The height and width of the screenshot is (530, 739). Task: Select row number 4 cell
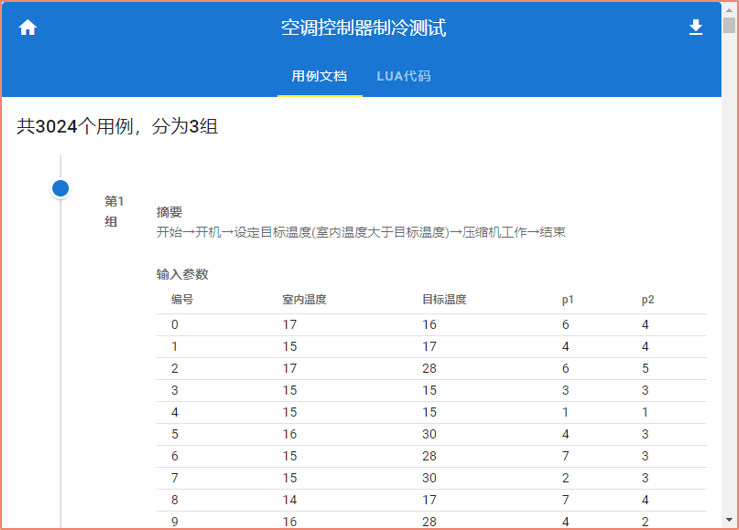pyautogui.click(x=175, y=412)
